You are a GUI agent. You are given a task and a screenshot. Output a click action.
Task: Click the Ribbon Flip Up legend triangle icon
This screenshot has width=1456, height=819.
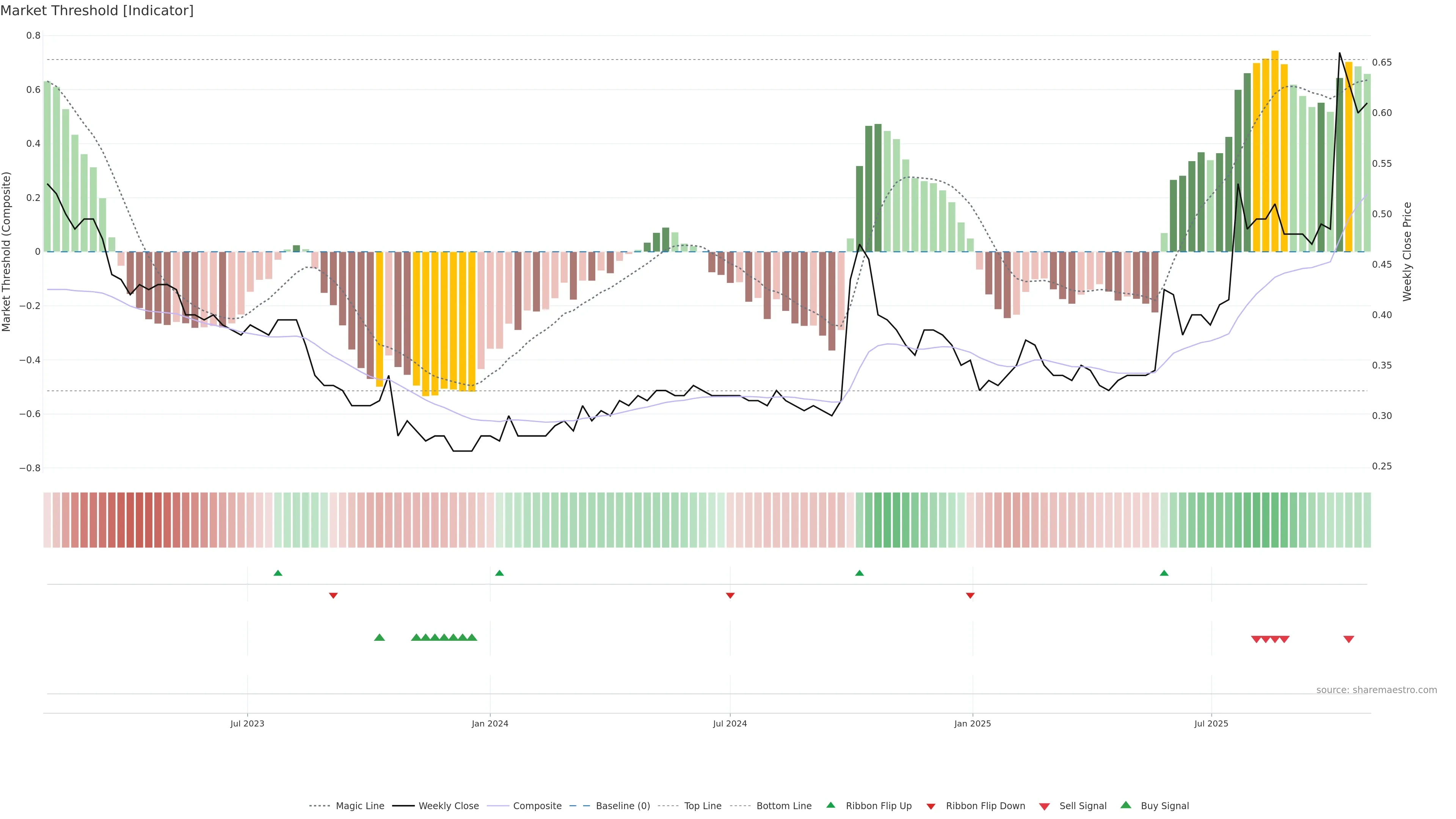[830, 805]
